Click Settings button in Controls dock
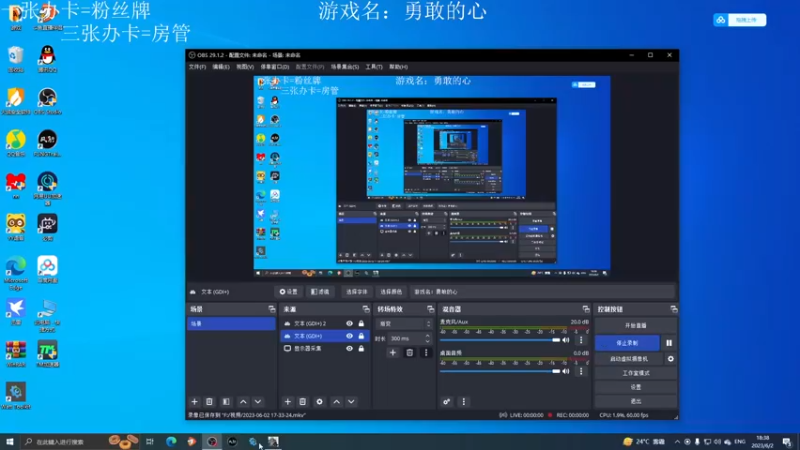Image resolution: width=800 pixels, height=450 pixels. (x=636, y=387)
